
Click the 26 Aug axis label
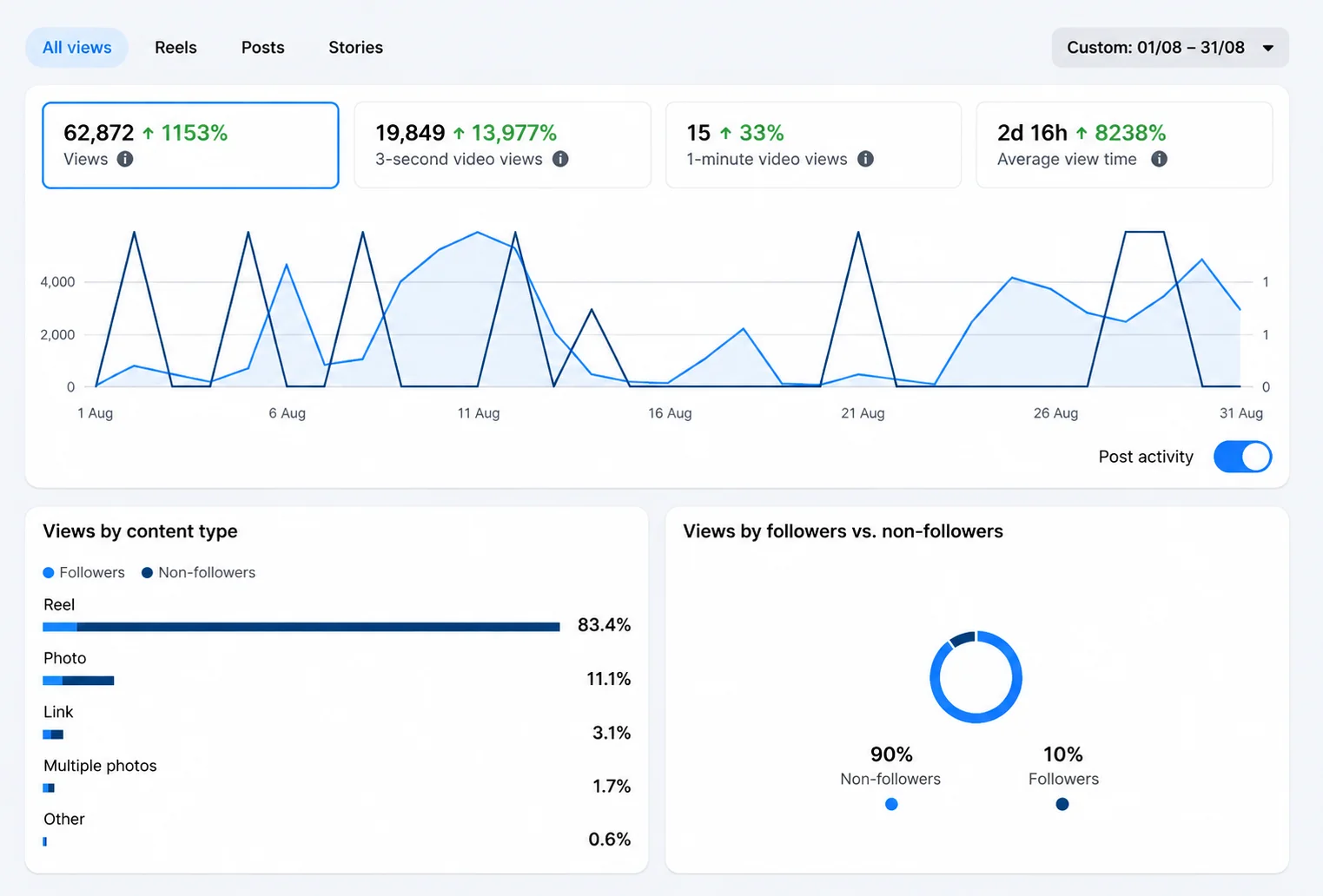click(1055, 413)
